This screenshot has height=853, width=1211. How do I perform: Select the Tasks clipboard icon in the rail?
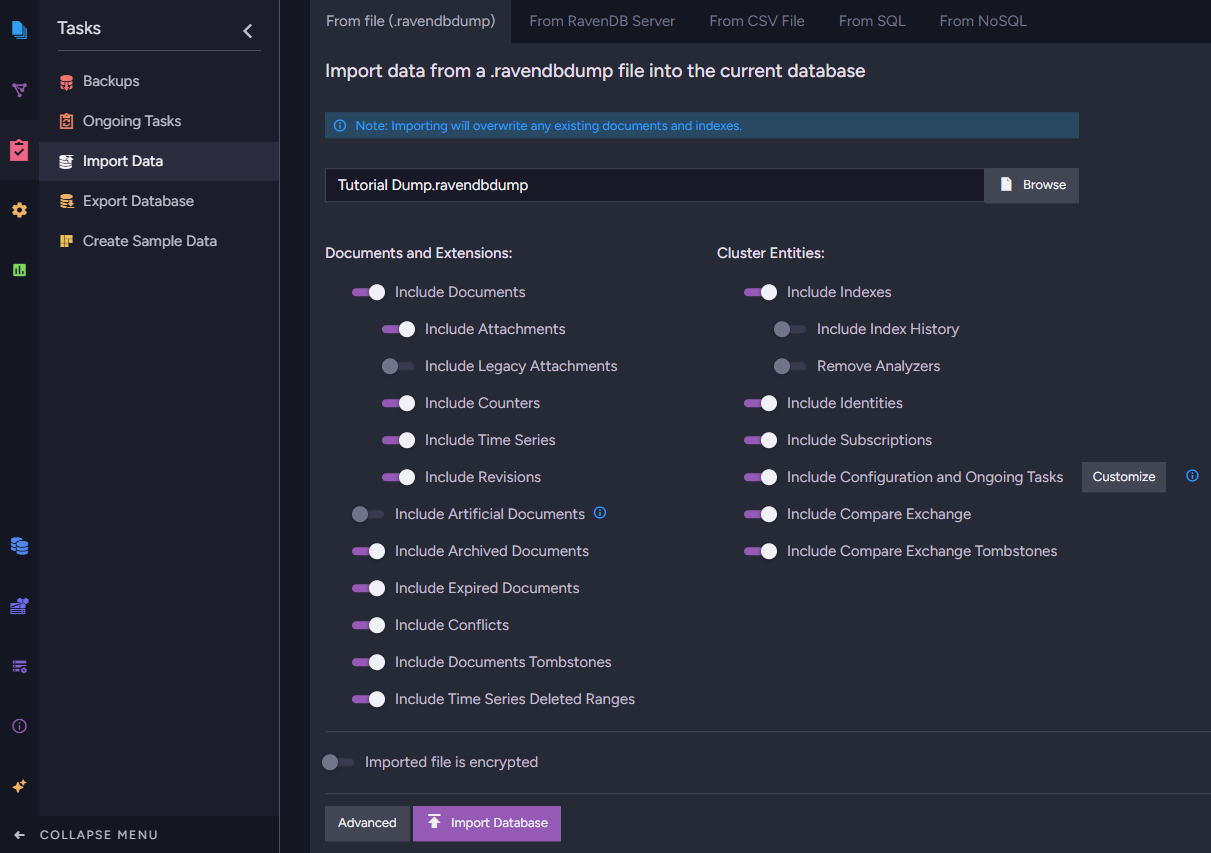pos(19,150)
